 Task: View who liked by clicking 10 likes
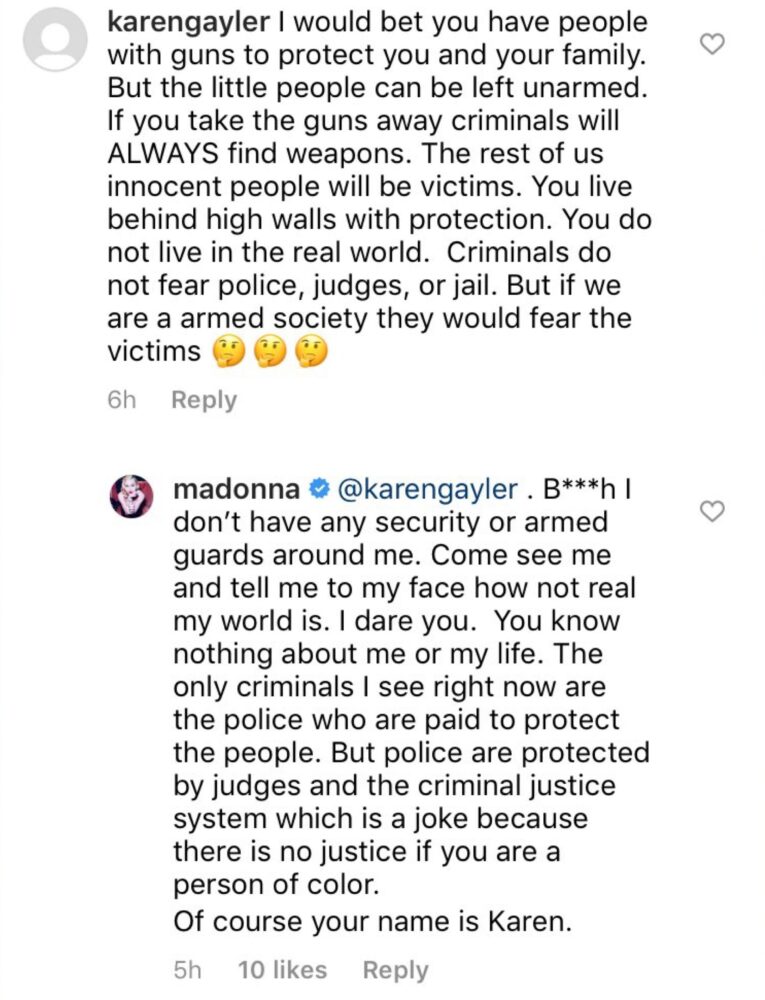click(282, 969)
